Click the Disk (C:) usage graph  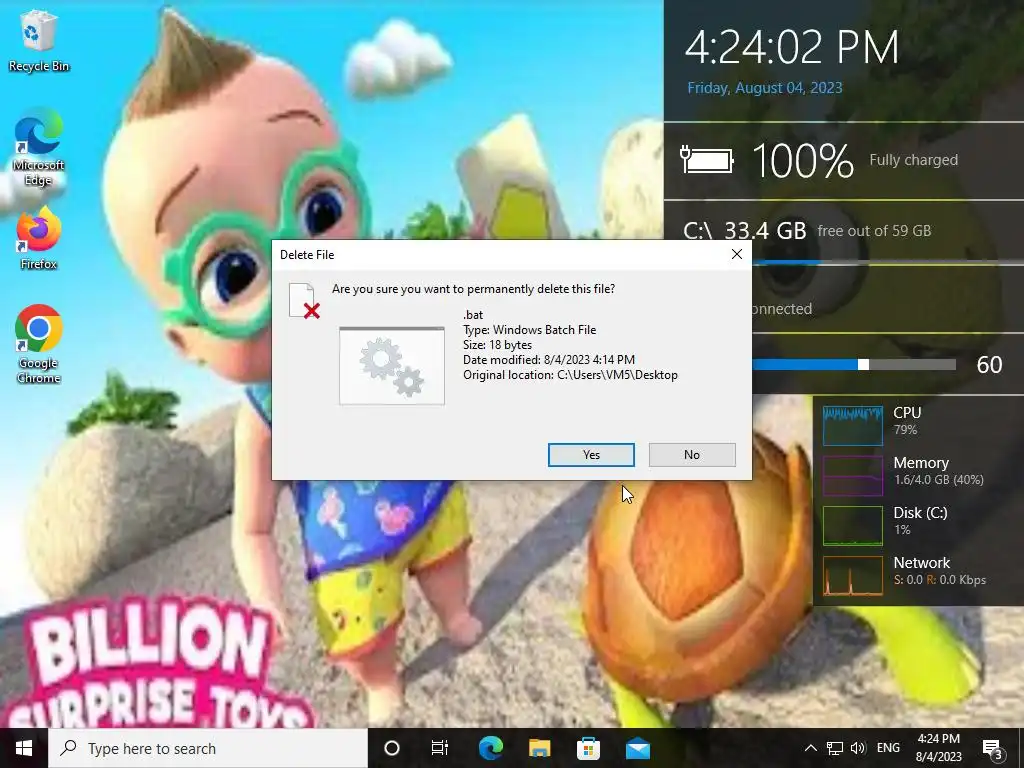[853, 525]
